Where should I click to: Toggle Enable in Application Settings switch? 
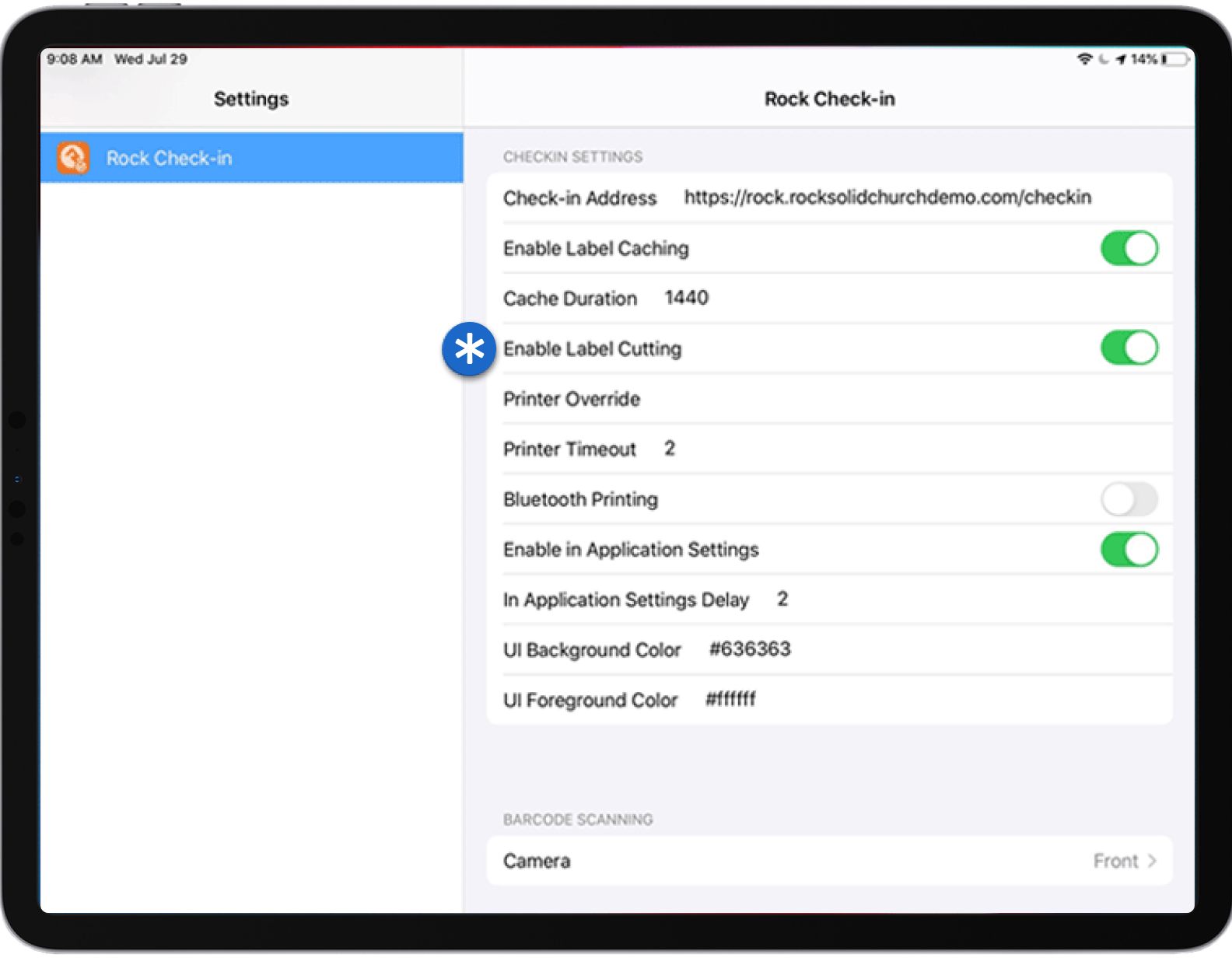1129,550
